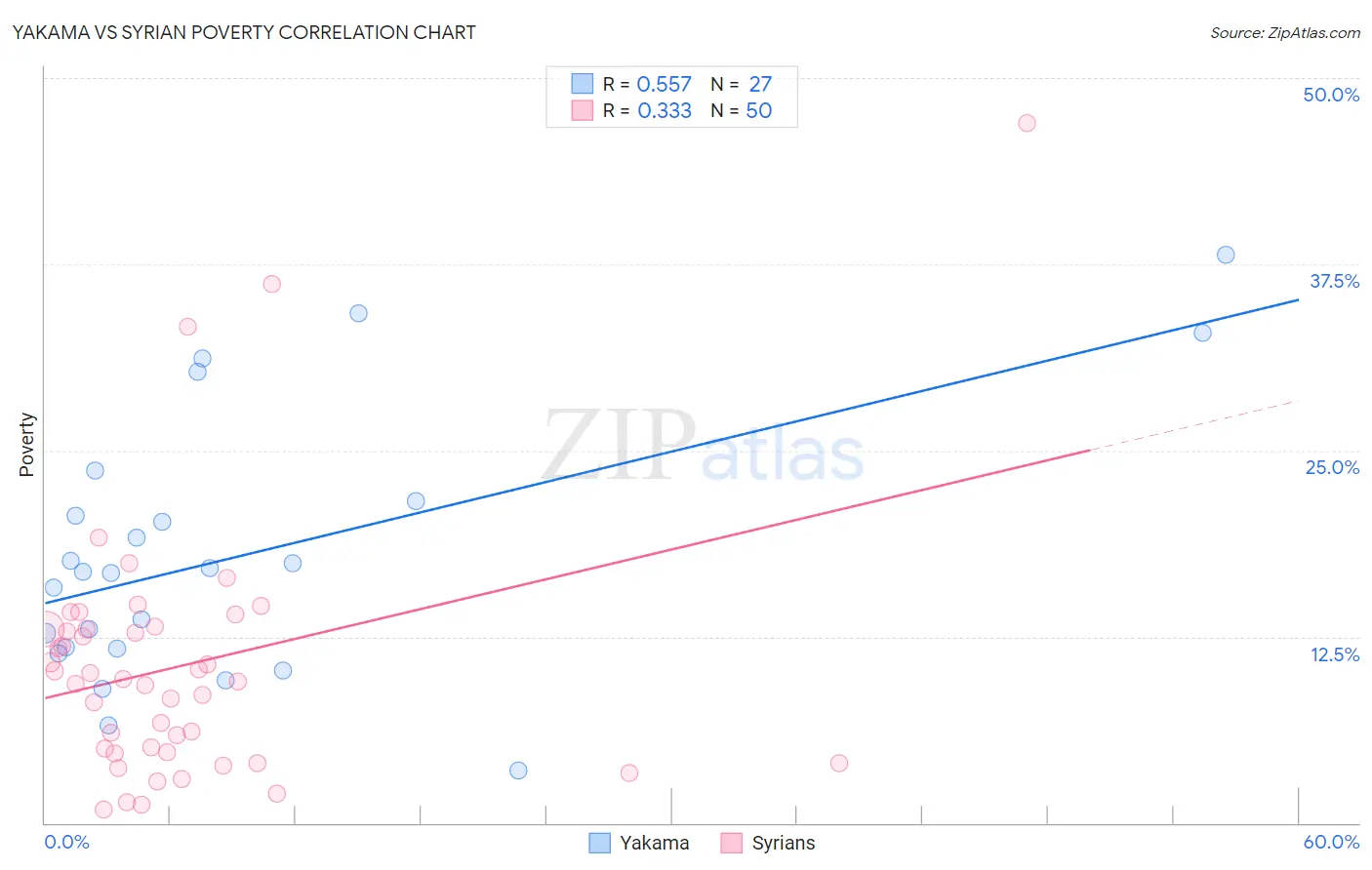Click the blue Yakama point just below trendline end

tap(1202, 333)
